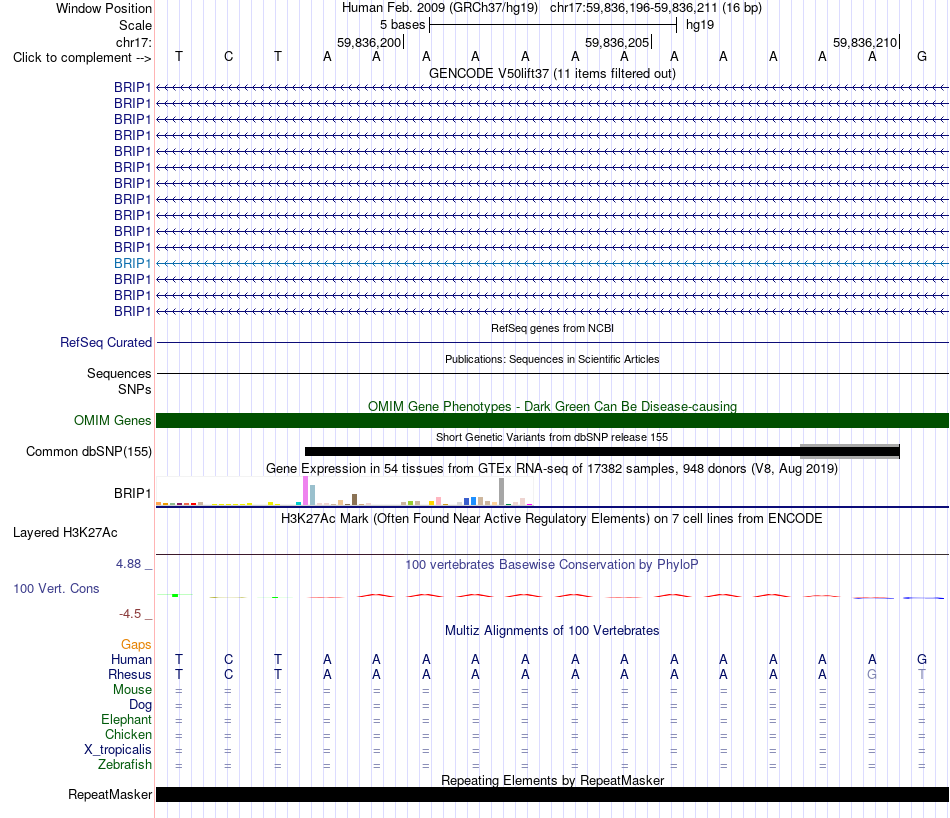Select the 'X_tropicalis' species label

118,750
